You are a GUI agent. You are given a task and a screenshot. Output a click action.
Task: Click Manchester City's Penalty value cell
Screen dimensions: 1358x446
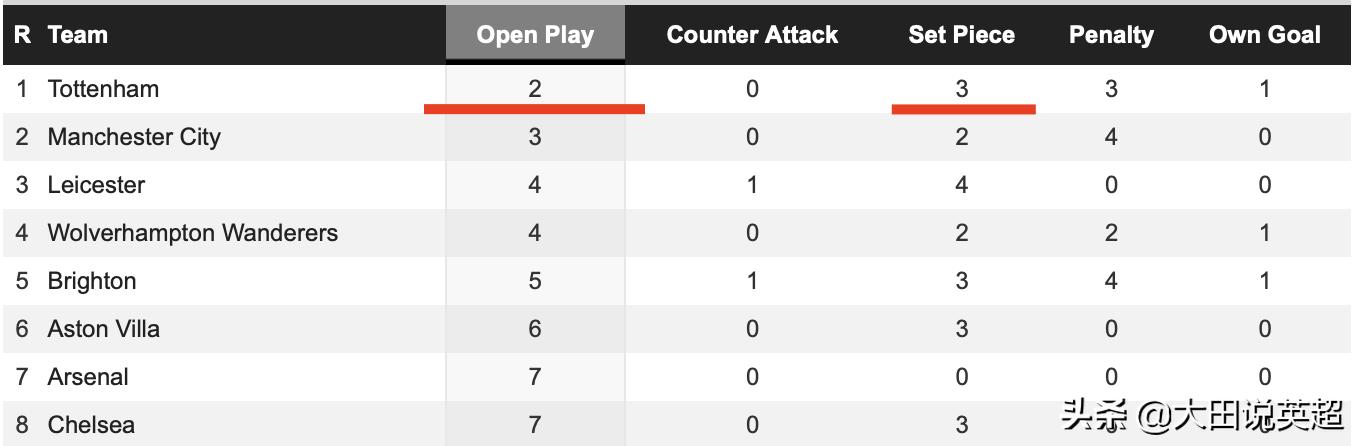(1111, 137)
